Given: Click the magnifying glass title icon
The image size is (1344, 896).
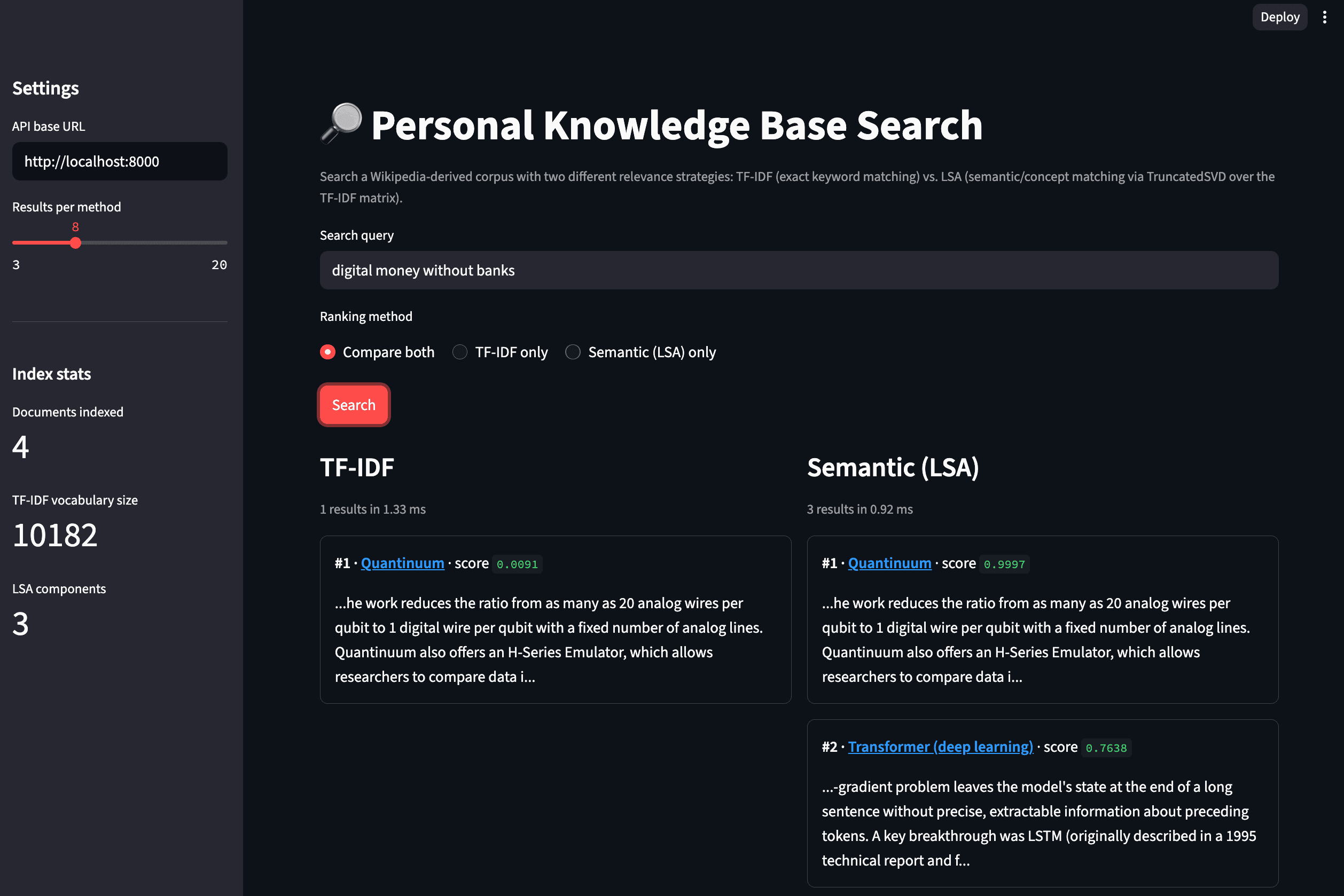Looking at the screenshot, I should click(x=341, y=123).
